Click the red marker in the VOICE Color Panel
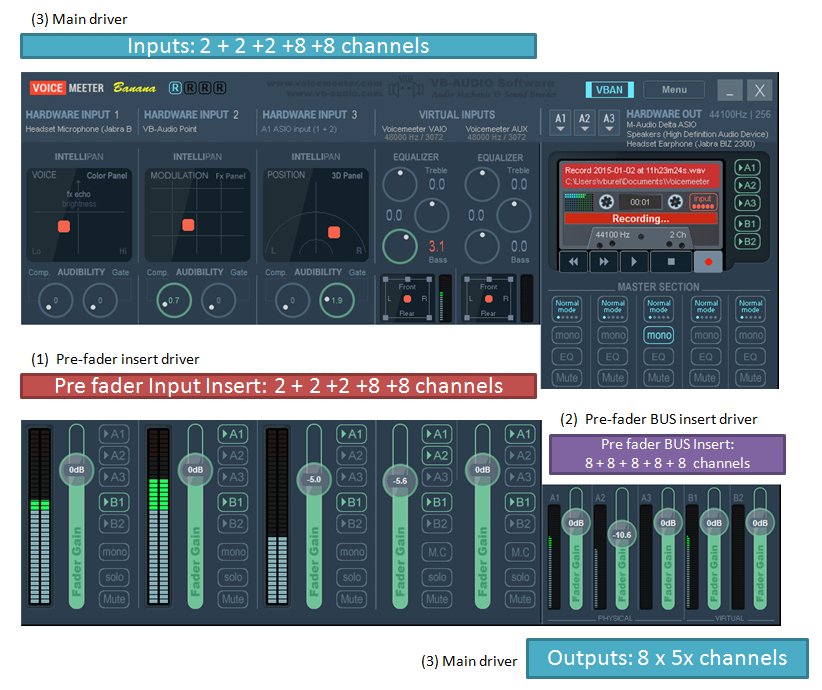 [64, 226]
